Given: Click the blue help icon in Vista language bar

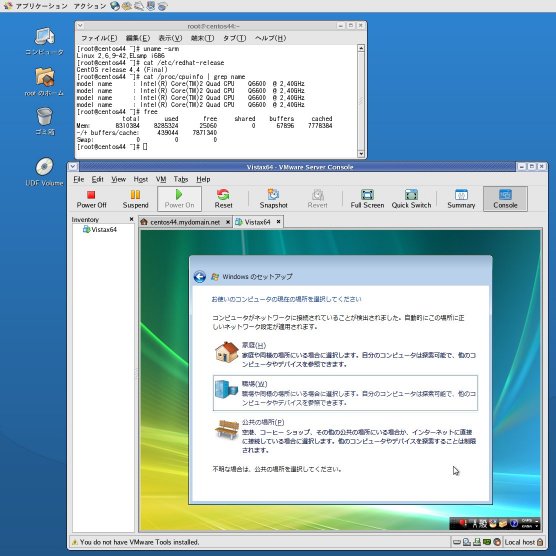Looking at the screenshot, I should point(513,523).
